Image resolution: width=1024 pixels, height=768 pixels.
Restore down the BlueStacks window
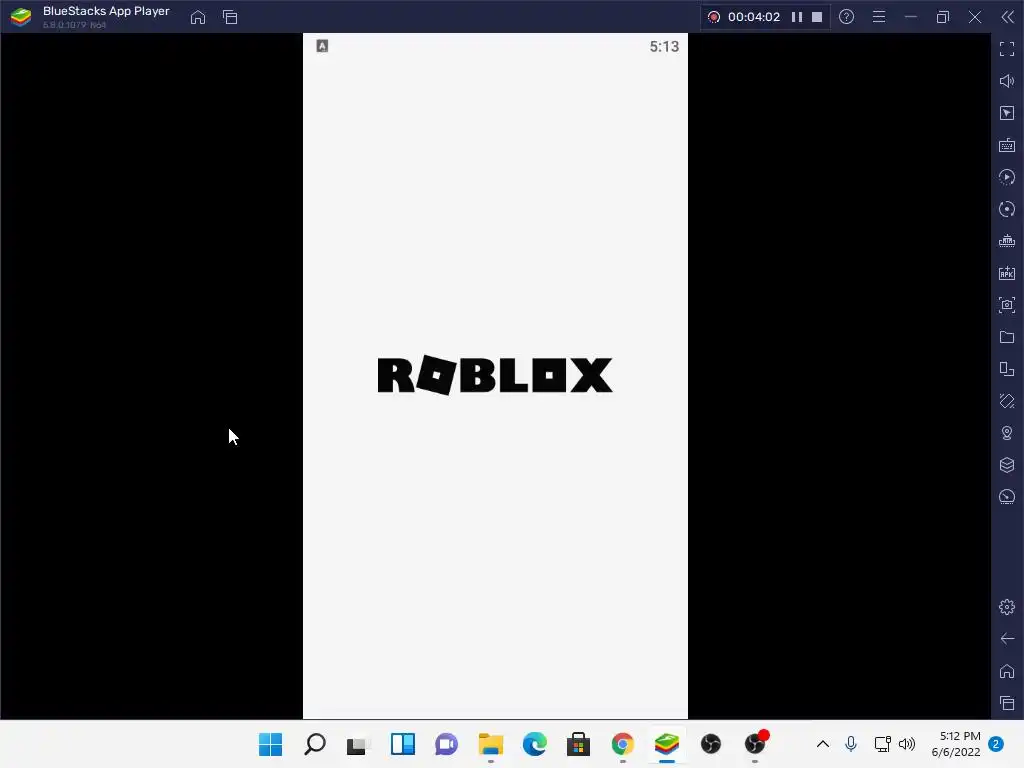pos(942,17)
